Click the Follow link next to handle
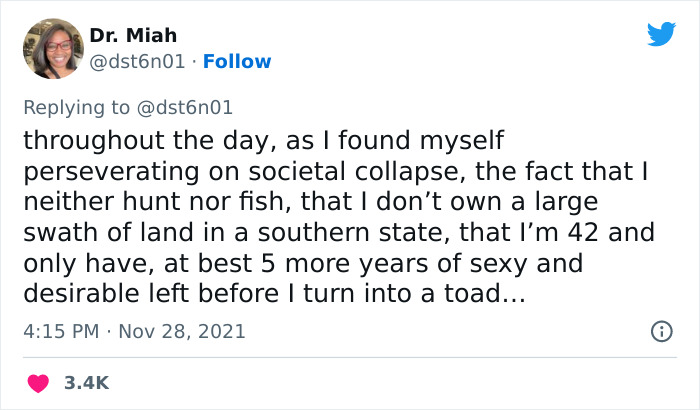Image resolution: width=700 pixels, height=410 pixels. point(237,62)
